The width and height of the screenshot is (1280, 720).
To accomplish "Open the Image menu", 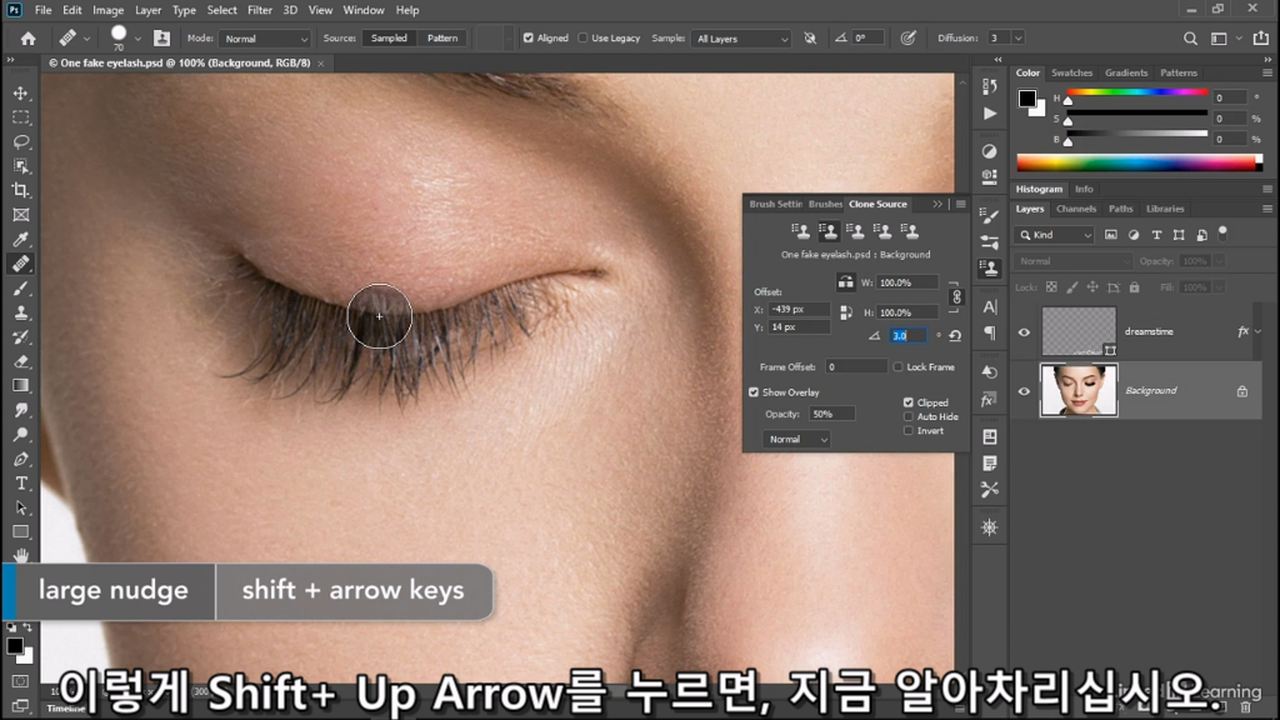I will 108,10.
